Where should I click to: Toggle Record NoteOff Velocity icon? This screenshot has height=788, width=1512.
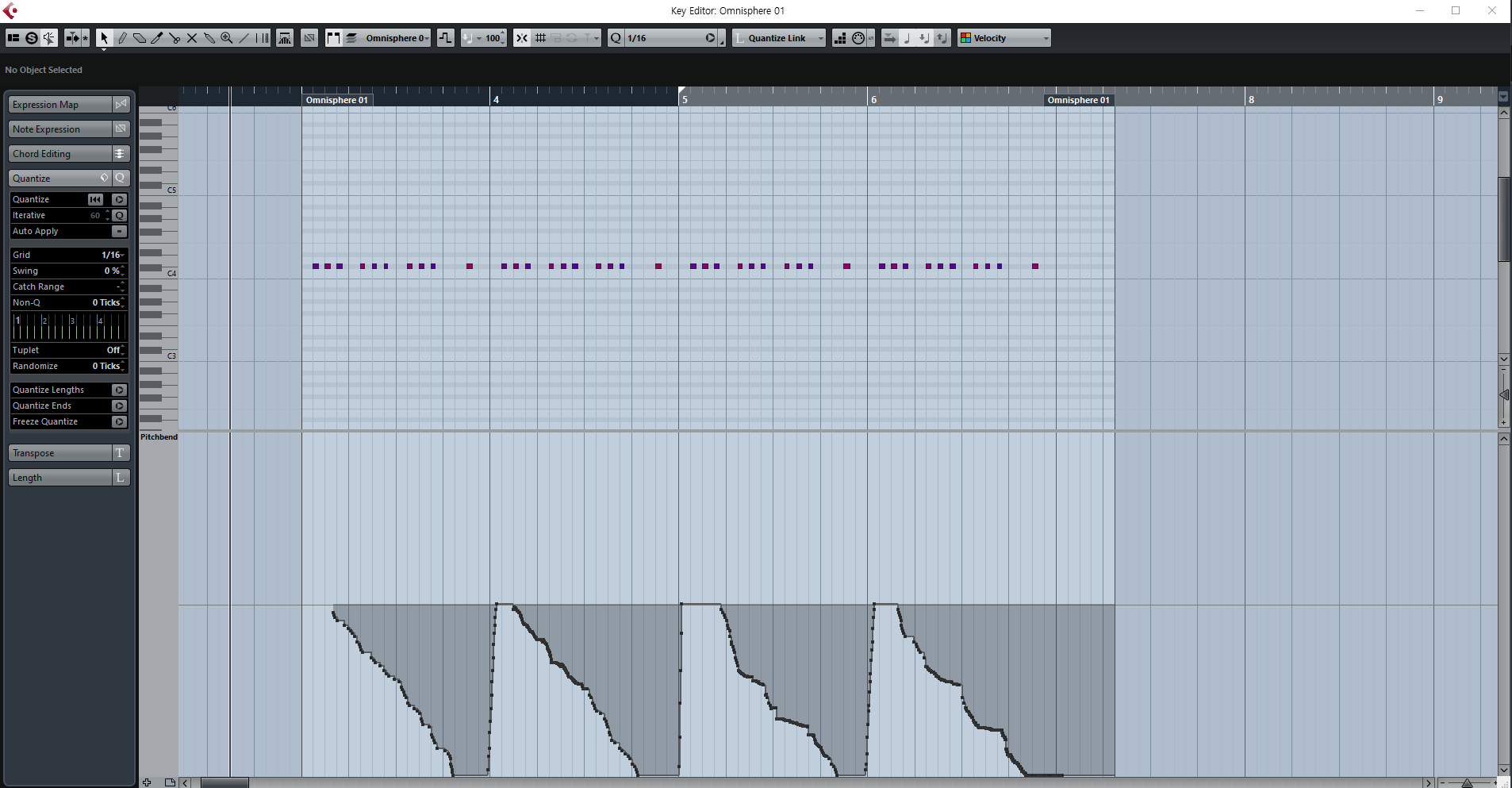(942, 38)
